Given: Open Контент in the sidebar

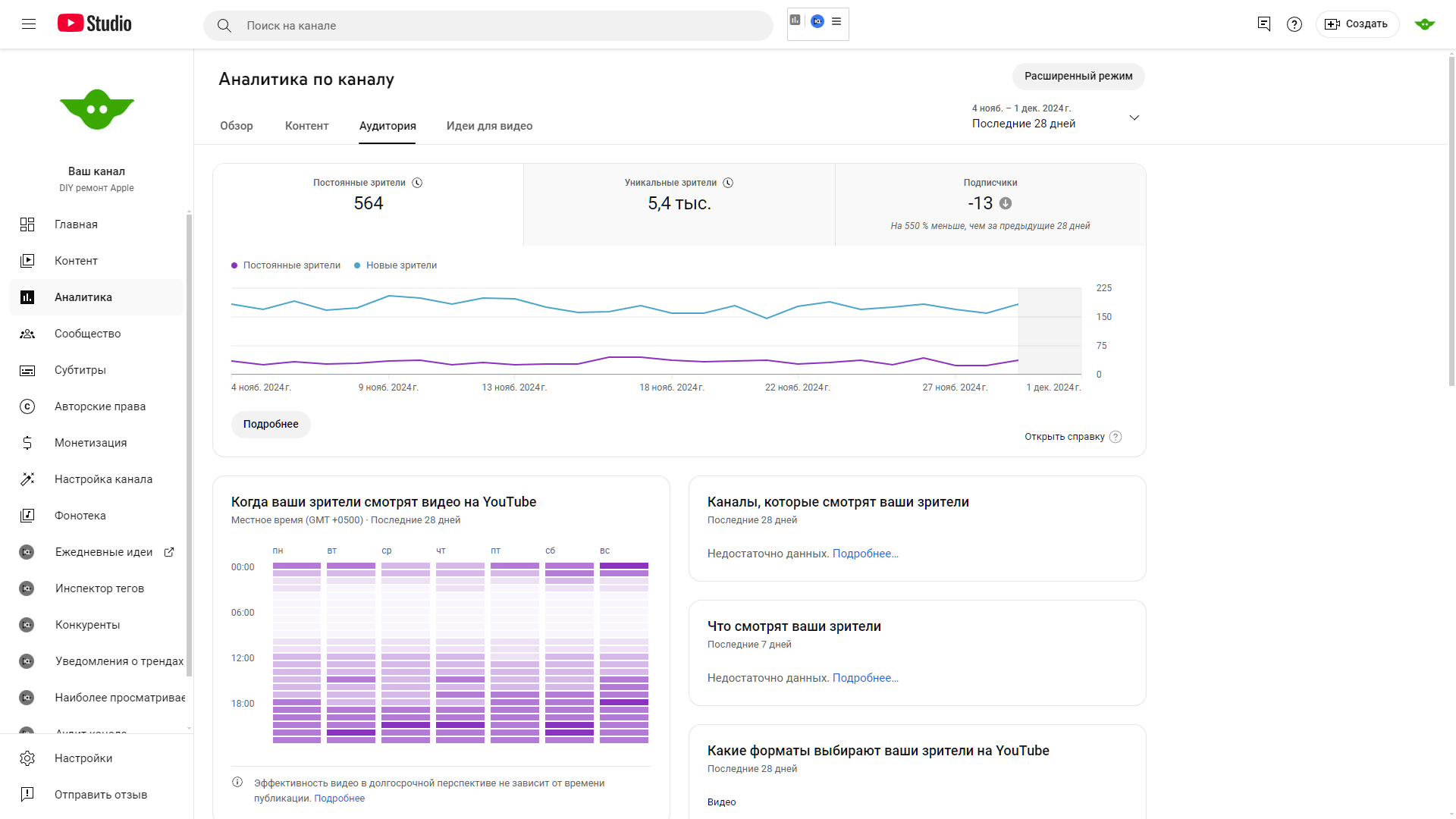Looking at the screenshot, I should [97, 261].
